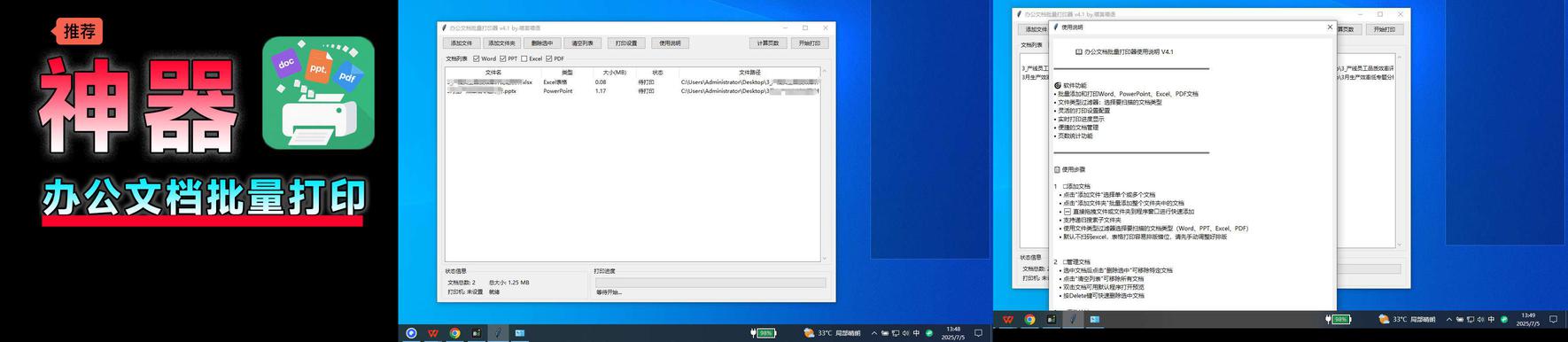Click the 清空列表 button

[582, 43]
